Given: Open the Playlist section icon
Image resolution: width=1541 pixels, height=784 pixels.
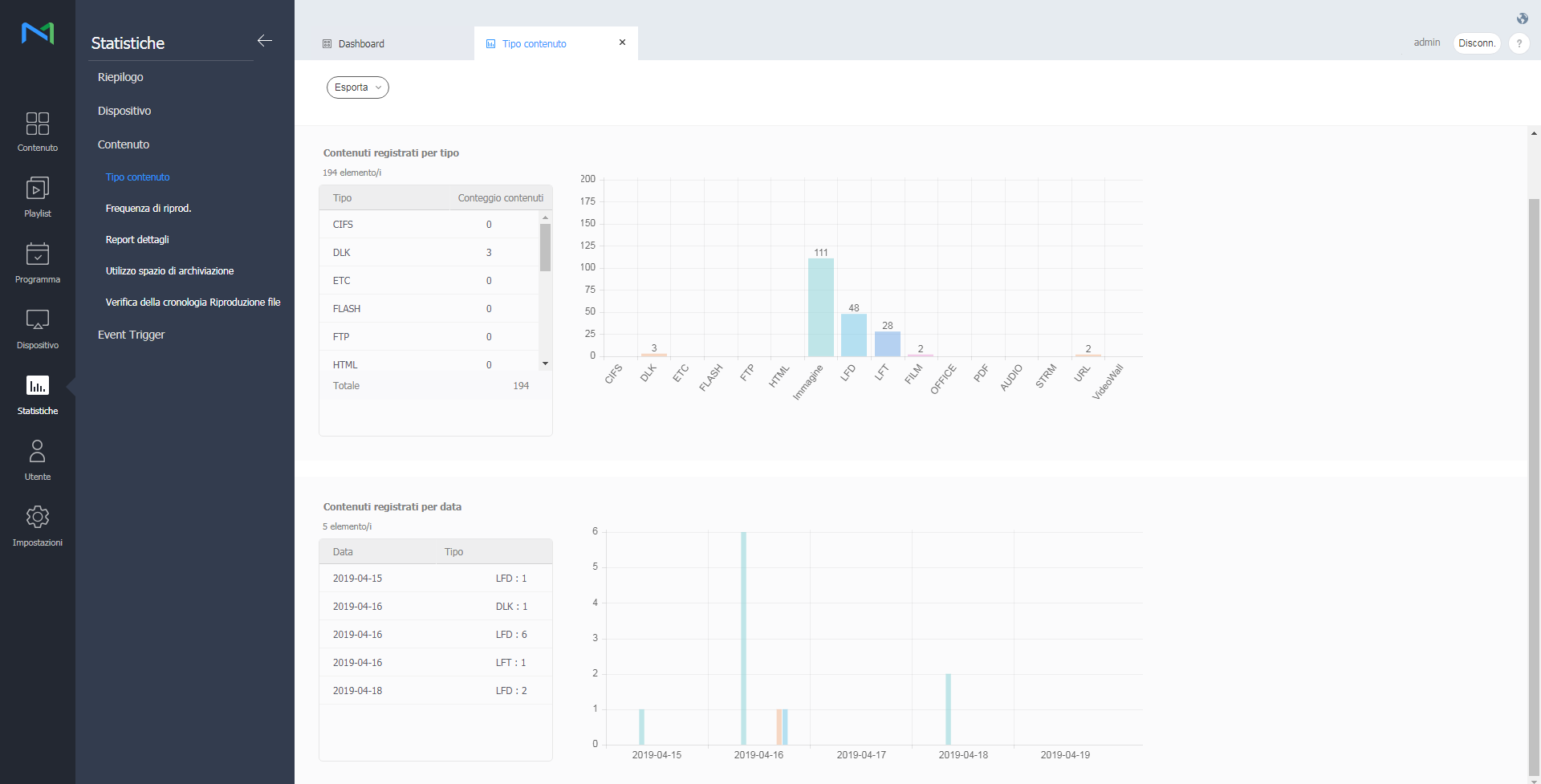Looking at the screenshot, I should (x=38, y=197).
